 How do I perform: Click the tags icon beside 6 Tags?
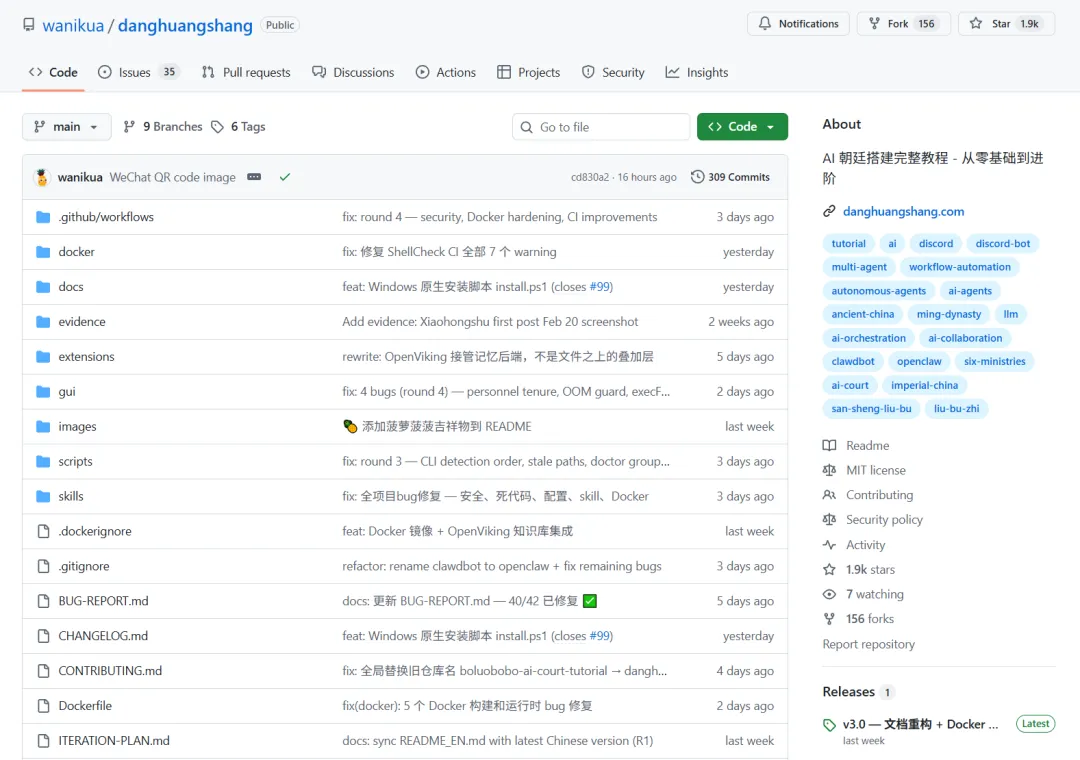click(x=218, y=127)
